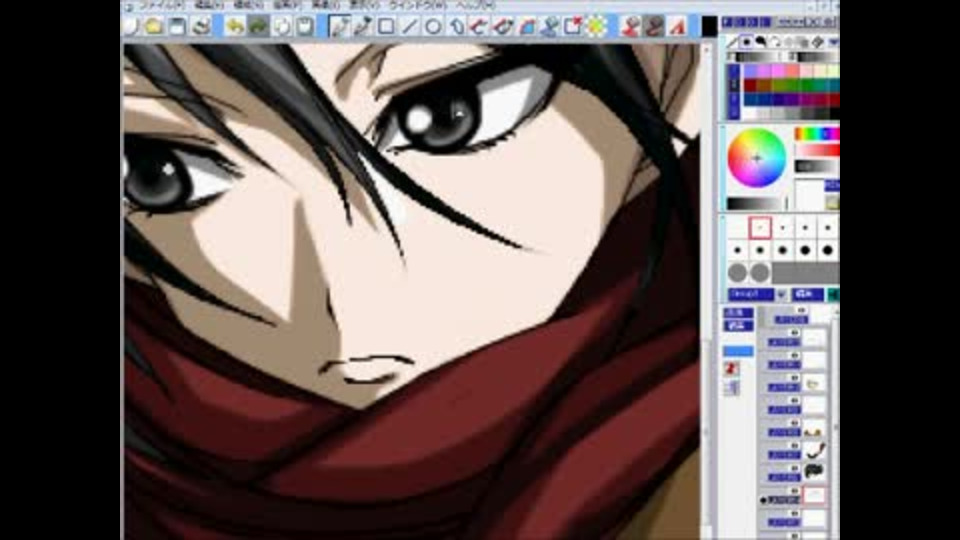Select the eyedropper tool next to freehand
This screenshot has width=960, height=540.
(x=362, y=26)
